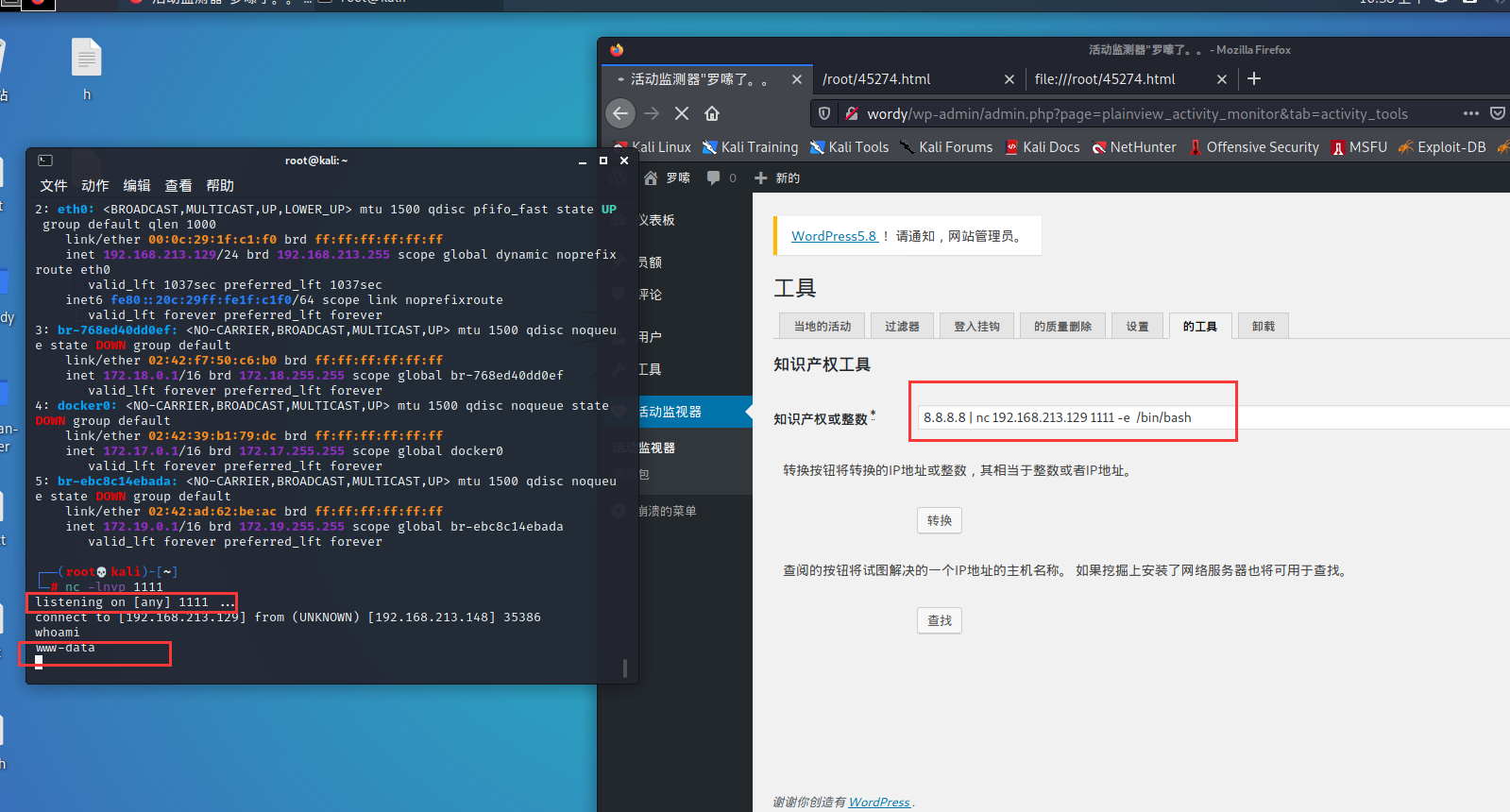The height and width of the screenshot is (812, 1510).
Task: Switch to the /root/45274.html tab
Action: tap(918, 79)
